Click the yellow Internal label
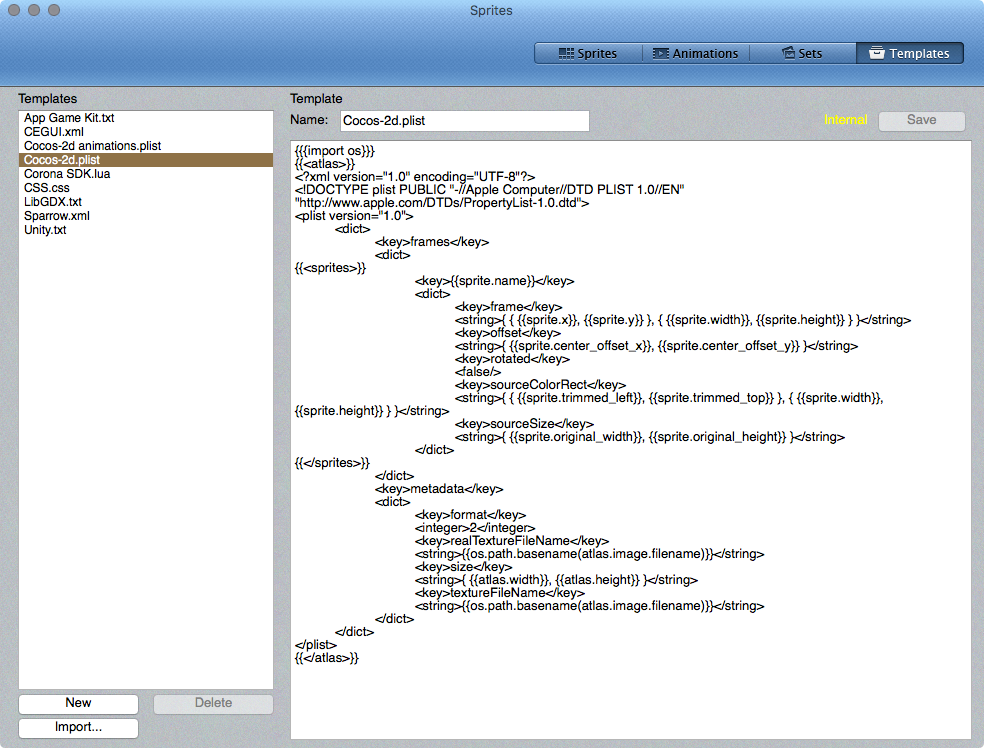The image size is (984, 748). pyautogui.click(x=845, y=120)
